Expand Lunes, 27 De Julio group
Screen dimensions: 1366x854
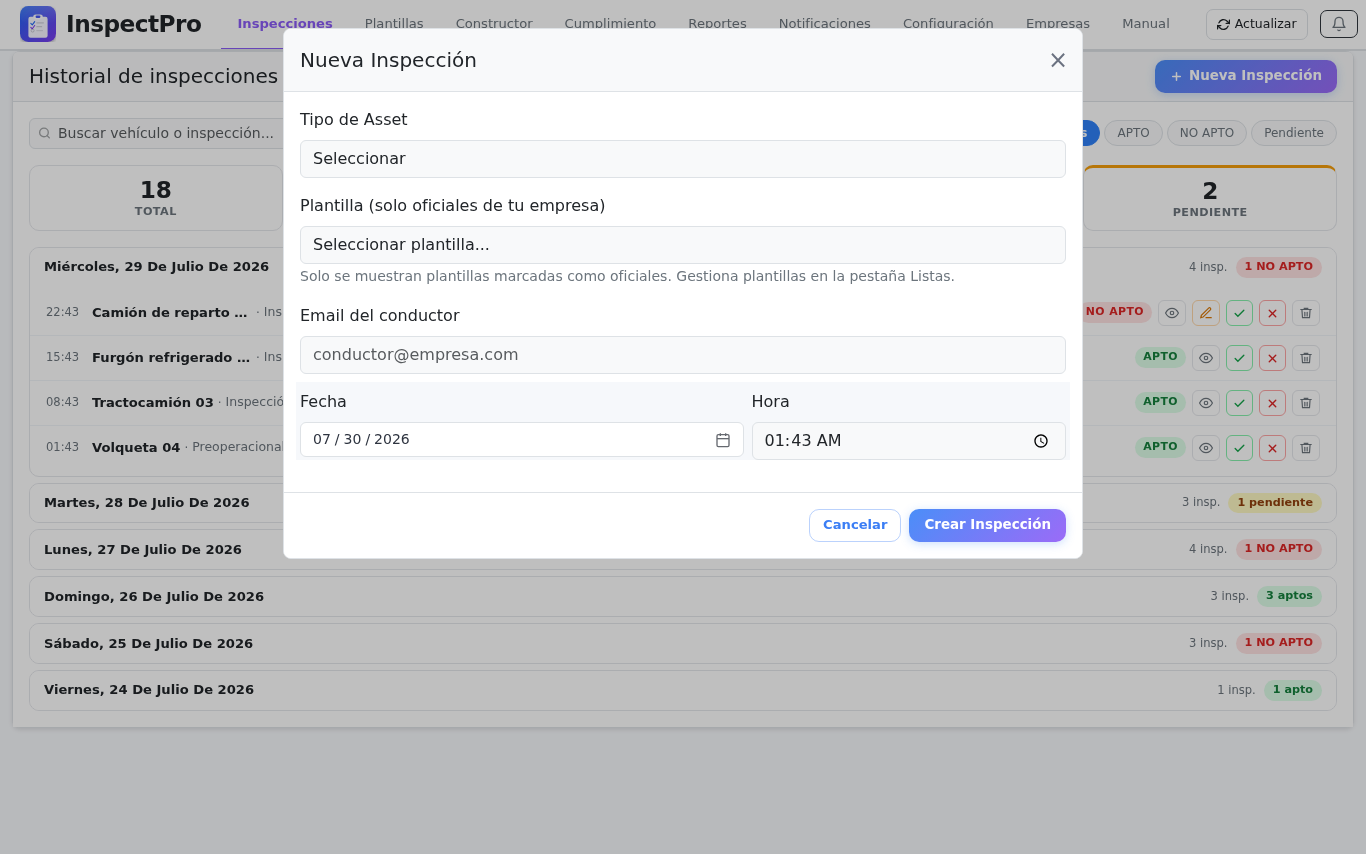683,550
